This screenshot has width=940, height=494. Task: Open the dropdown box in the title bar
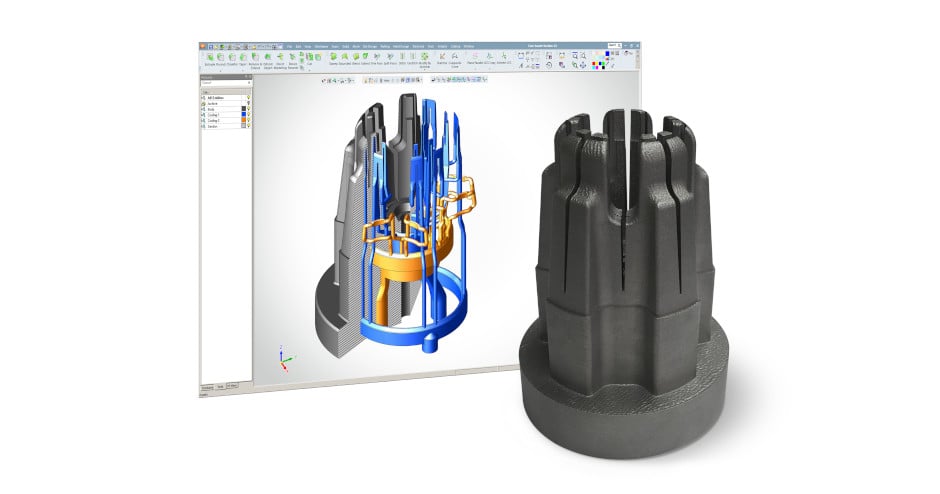[262, 46]
